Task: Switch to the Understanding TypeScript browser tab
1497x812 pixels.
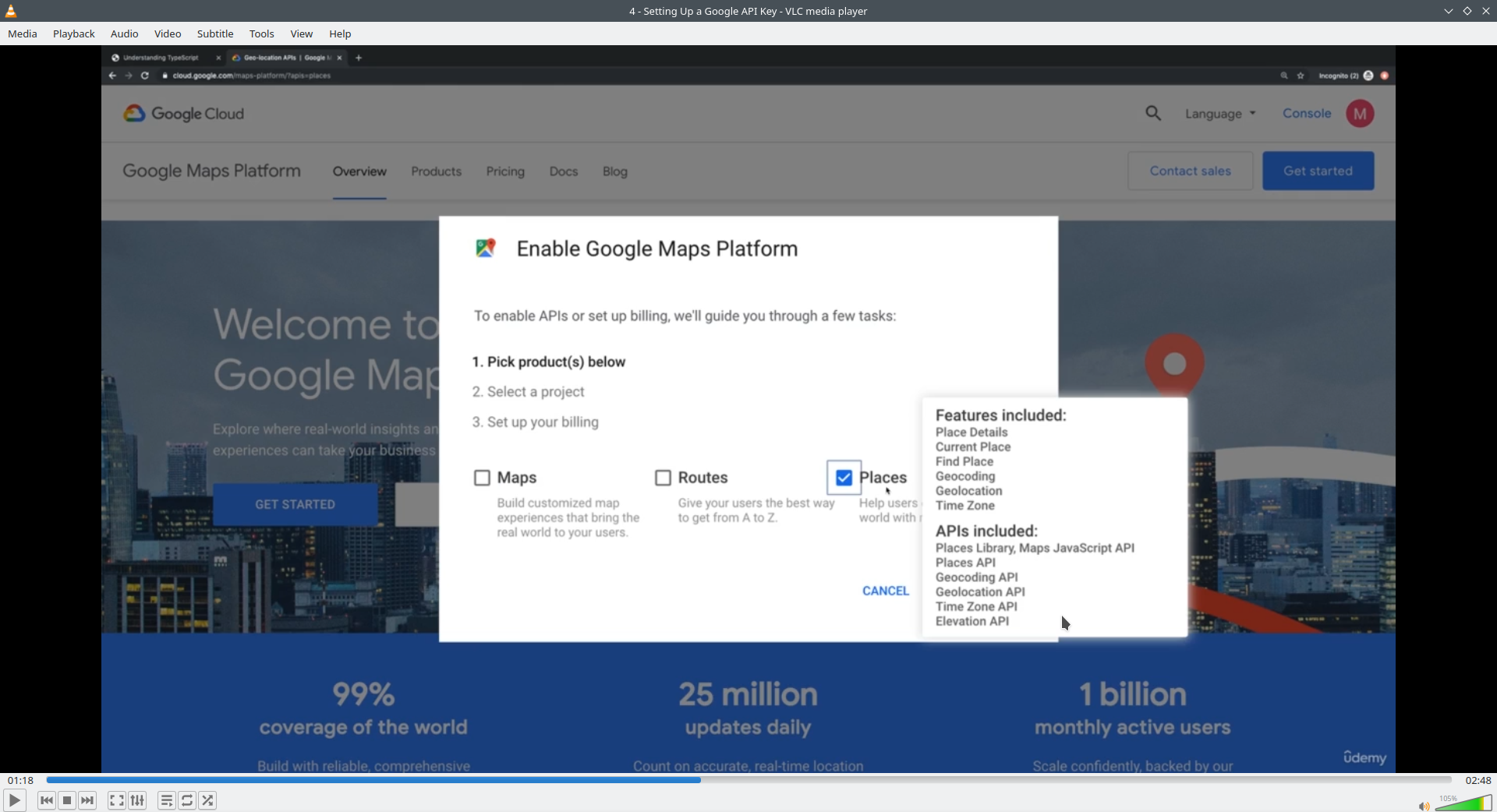Action: tap(161, 58)
